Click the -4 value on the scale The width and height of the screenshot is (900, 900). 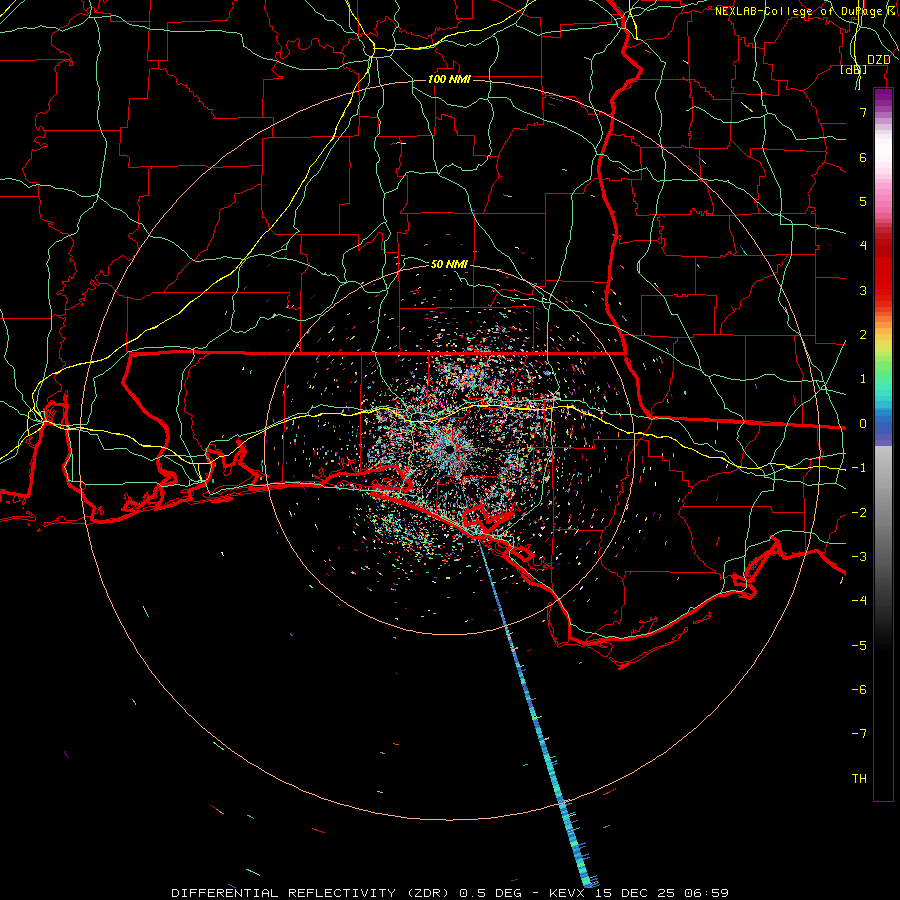click(x=859, y=601)
